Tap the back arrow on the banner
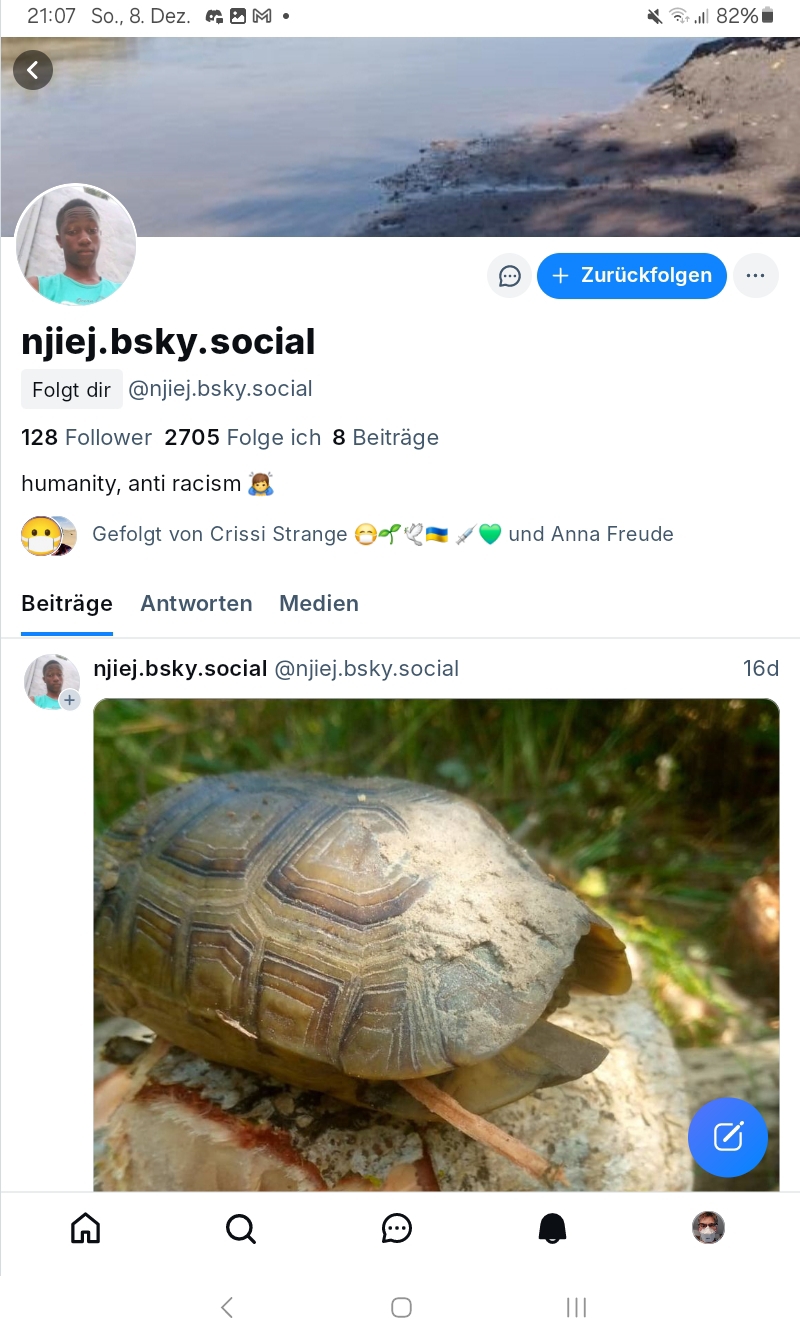Image resolution: width=800 pixels, height=1340 pixels. coord(33,70)
